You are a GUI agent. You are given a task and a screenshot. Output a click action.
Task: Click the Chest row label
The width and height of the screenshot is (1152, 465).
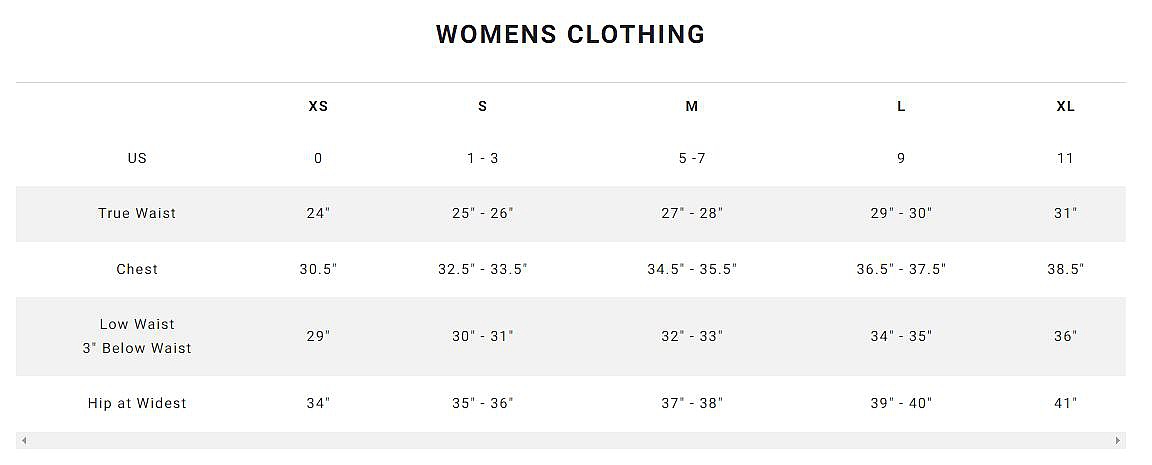pyautogui.click(x=137, y=270)
